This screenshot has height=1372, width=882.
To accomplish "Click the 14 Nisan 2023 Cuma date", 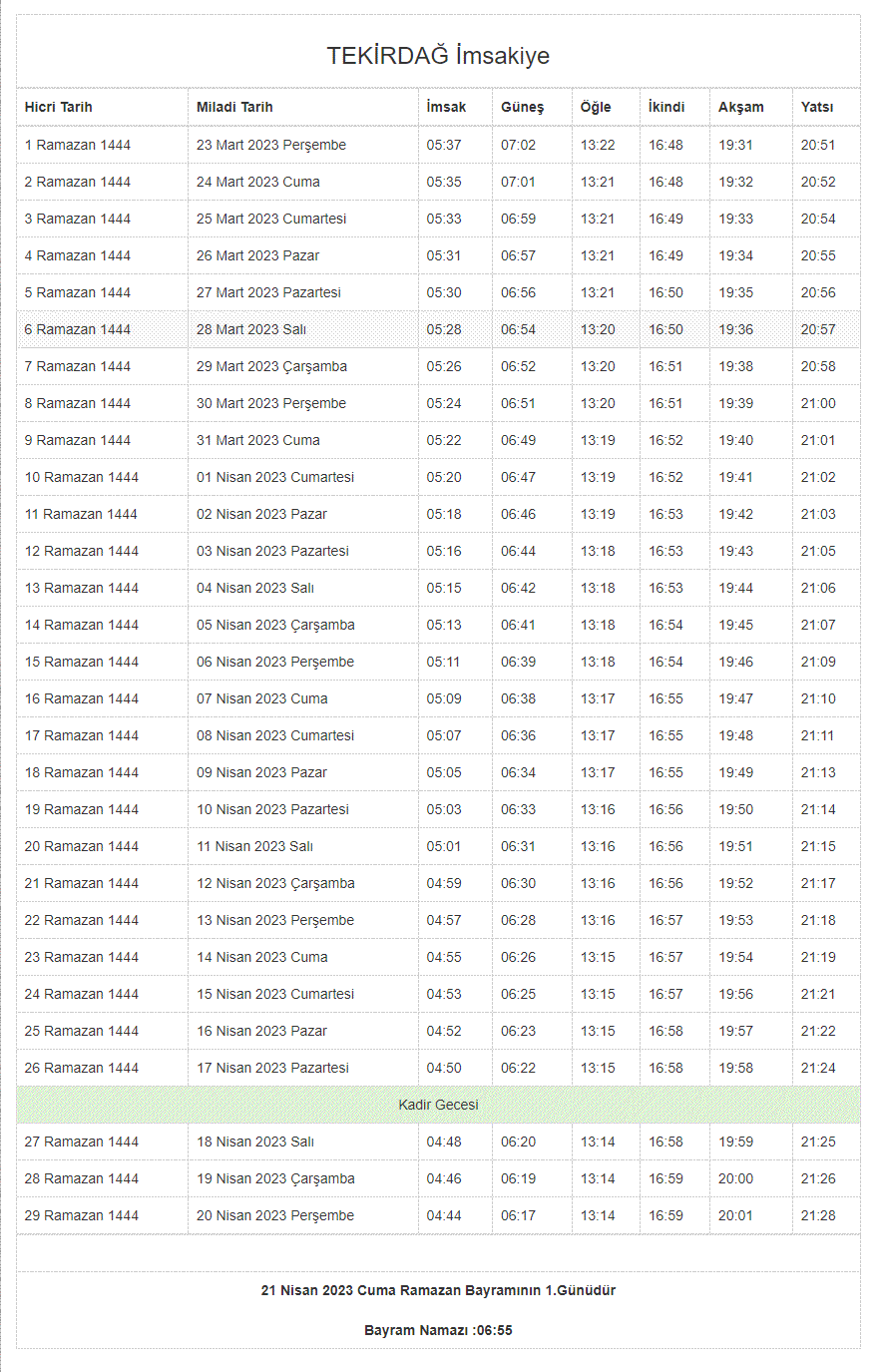I will 262,957.
